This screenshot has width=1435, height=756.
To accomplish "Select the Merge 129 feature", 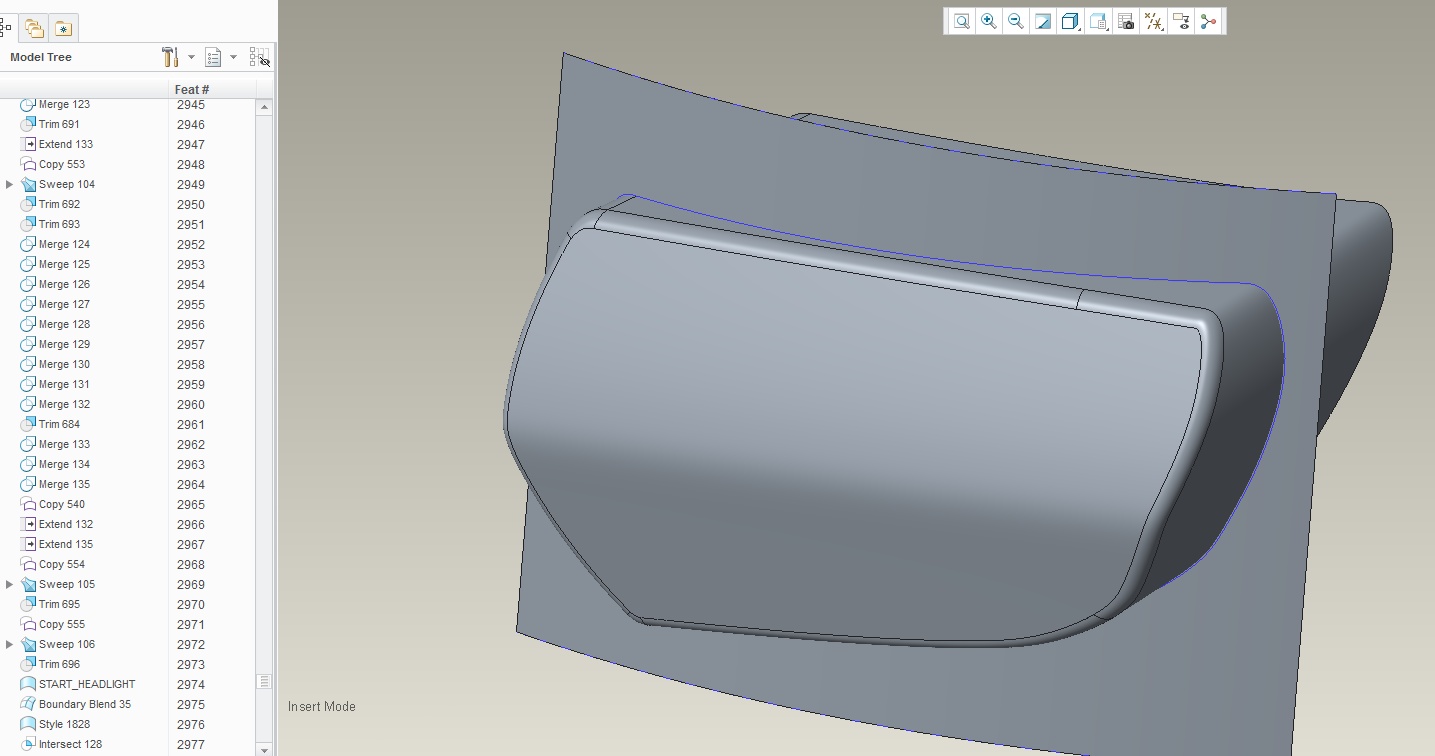I will [x=64, y=344].
